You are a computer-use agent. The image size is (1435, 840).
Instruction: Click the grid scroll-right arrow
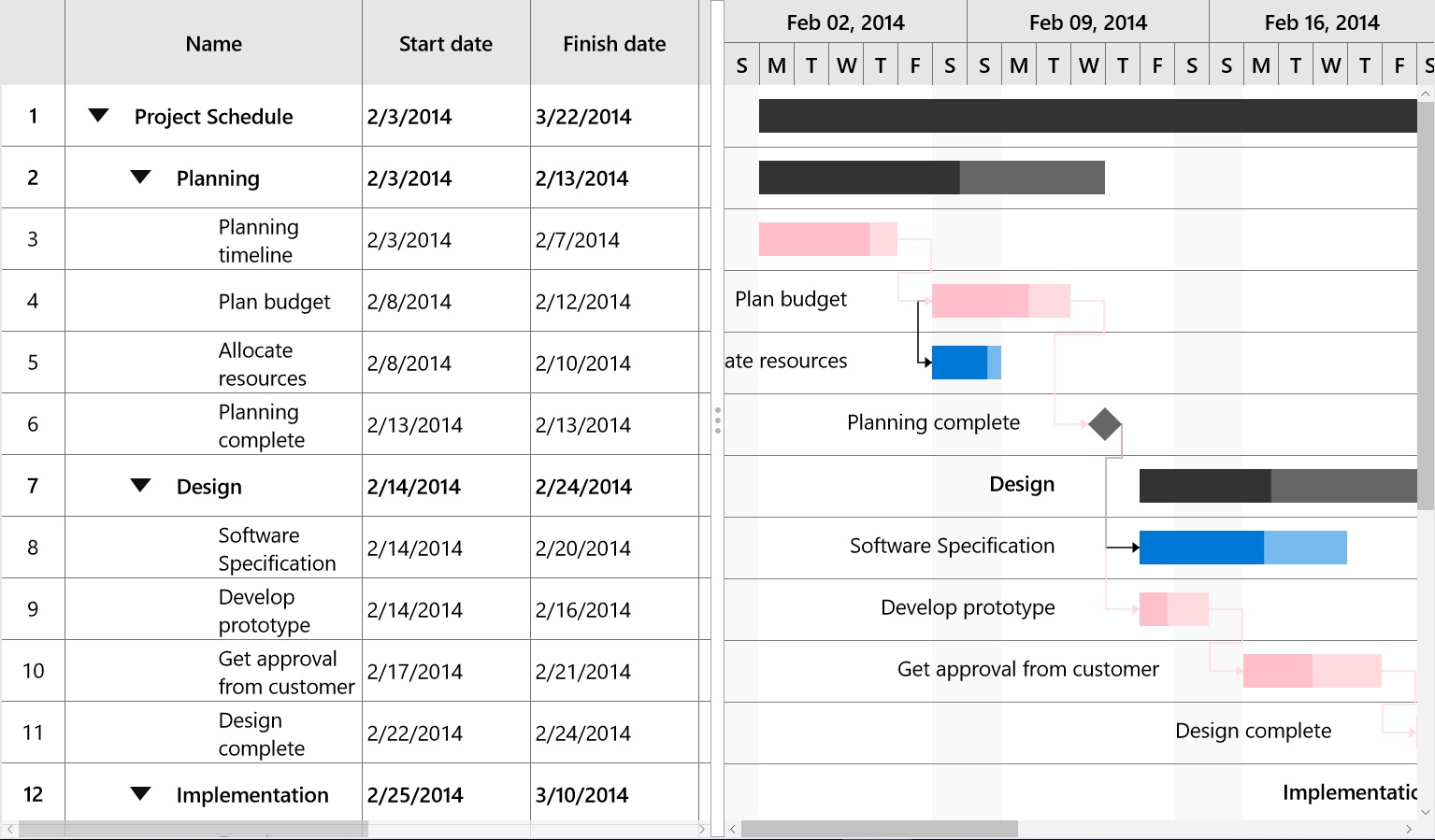tap(702, 829)
